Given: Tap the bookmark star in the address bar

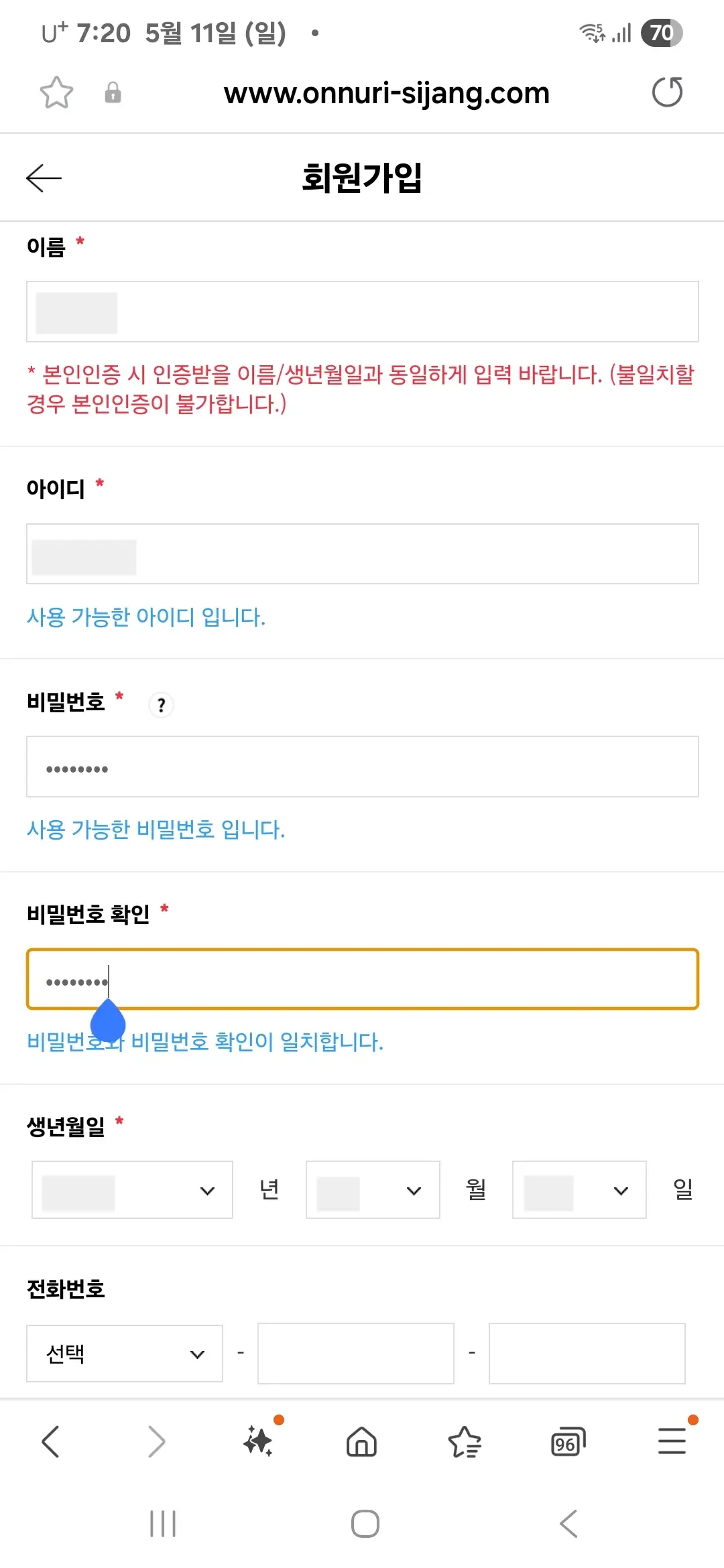Looking at the screenshot, I should pyautogui.click(x=56, y=93).
